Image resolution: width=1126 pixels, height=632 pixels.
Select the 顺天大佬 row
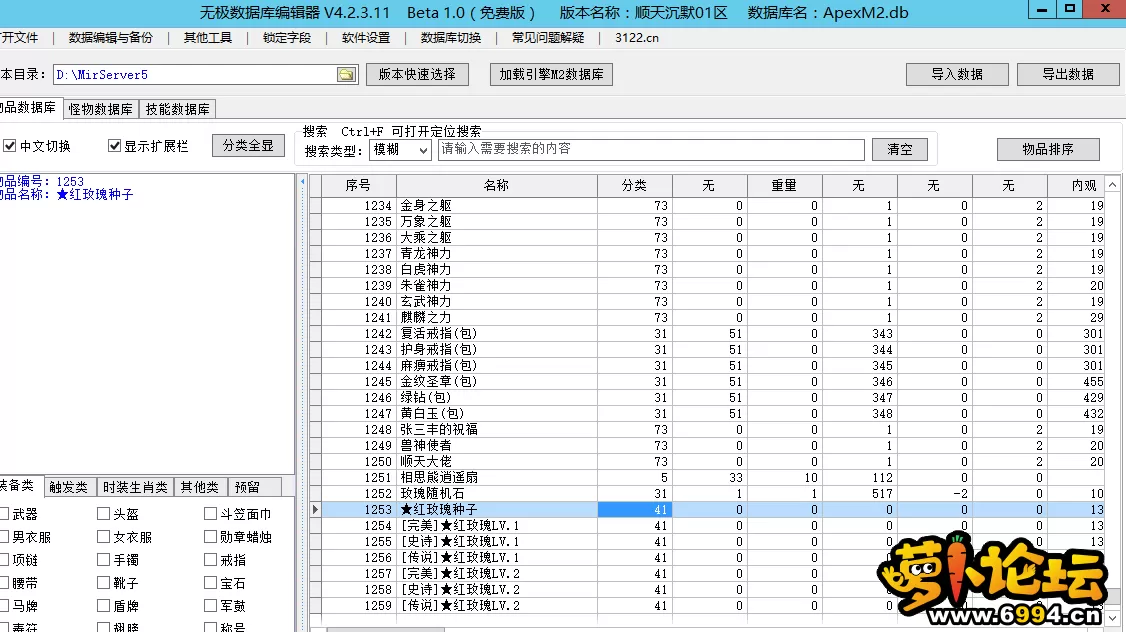pos(707,462)
